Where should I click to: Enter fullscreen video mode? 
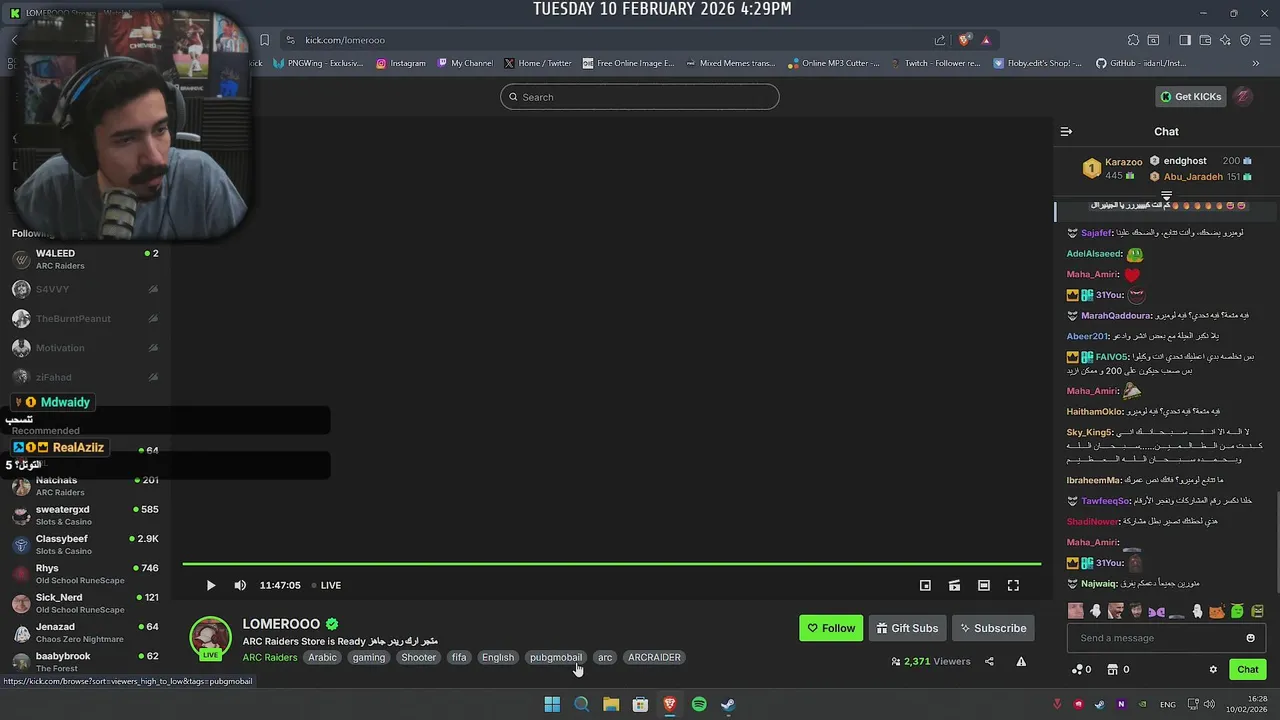1013,585
